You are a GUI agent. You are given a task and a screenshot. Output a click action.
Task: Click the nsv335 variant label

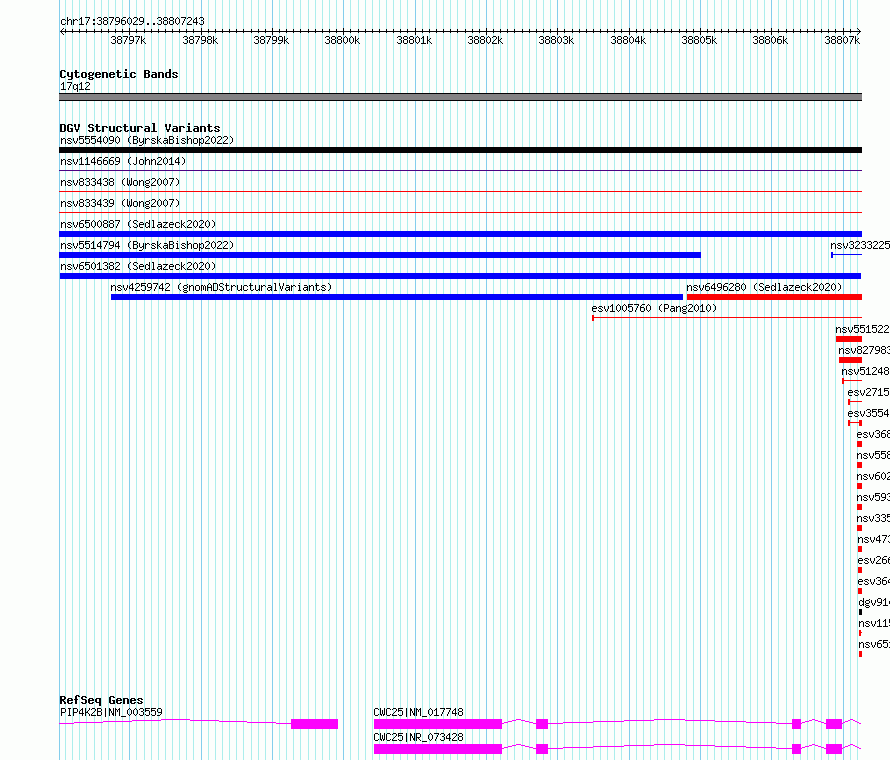click(x=873, y=518)
